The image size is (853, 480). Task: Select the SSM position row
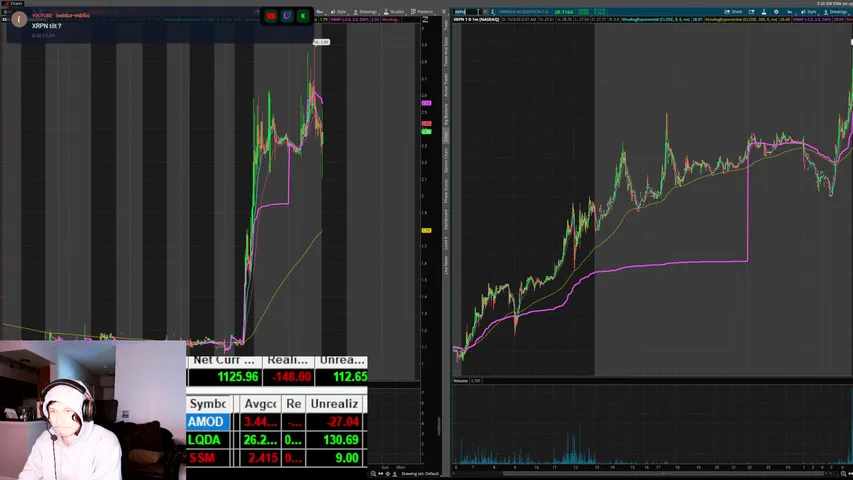[276, 458]
